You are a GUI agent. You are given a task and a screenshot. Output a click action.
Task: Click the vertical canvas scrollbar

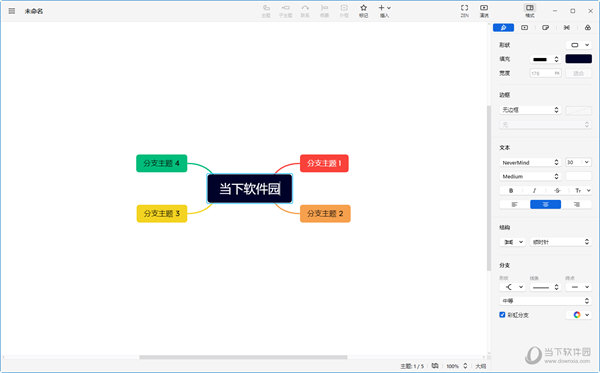(x=489, y=187)
